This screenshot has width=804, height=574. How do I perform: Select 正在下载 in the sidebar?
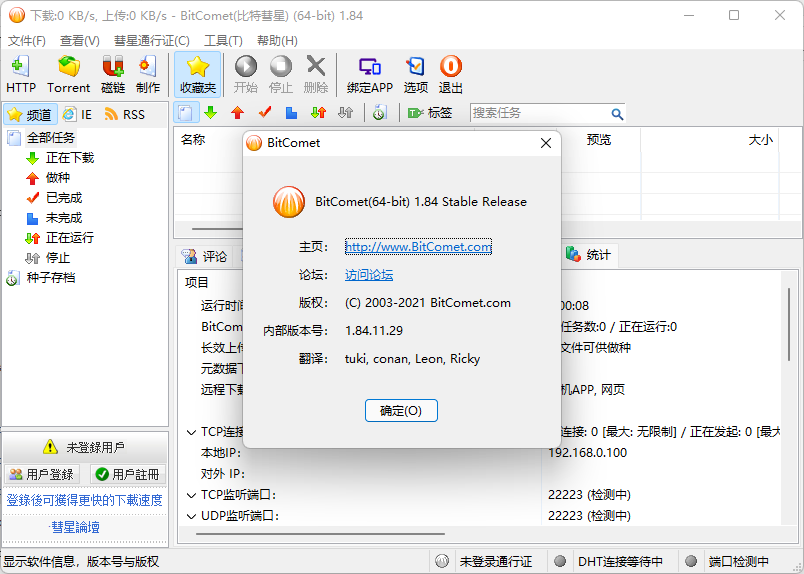[x=70, y=157]
